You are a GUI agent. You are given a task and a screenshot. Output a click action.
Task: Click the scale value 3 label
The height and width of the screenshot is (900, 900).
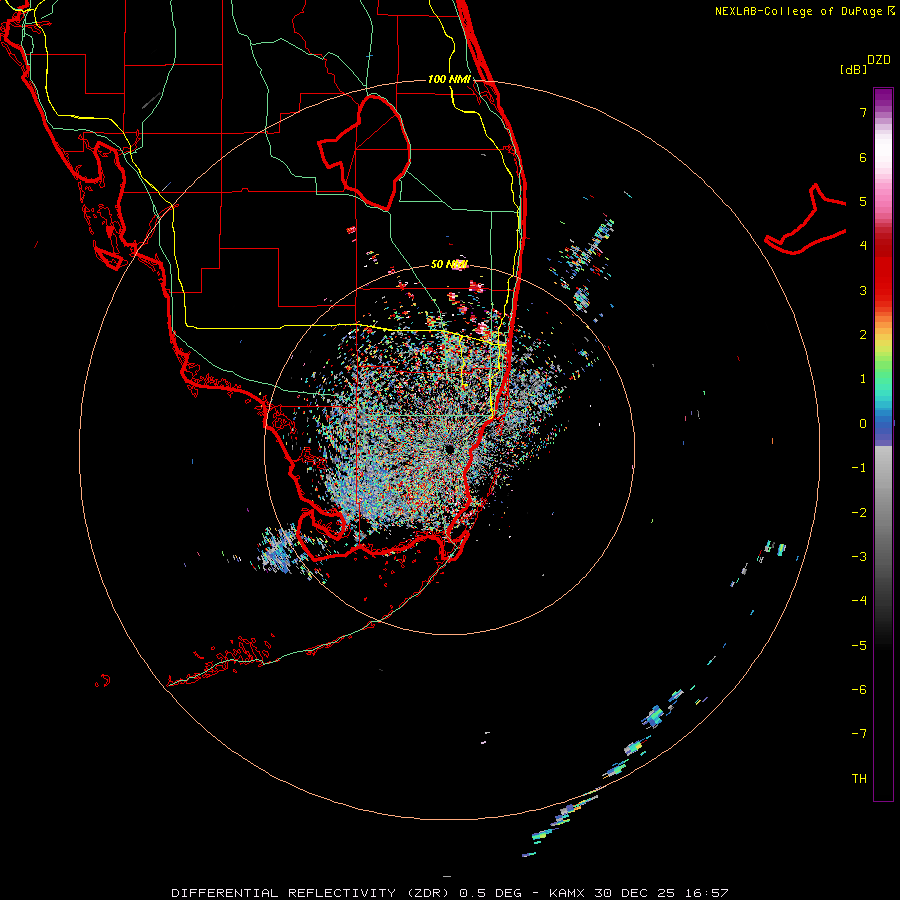tap(863, 290)
